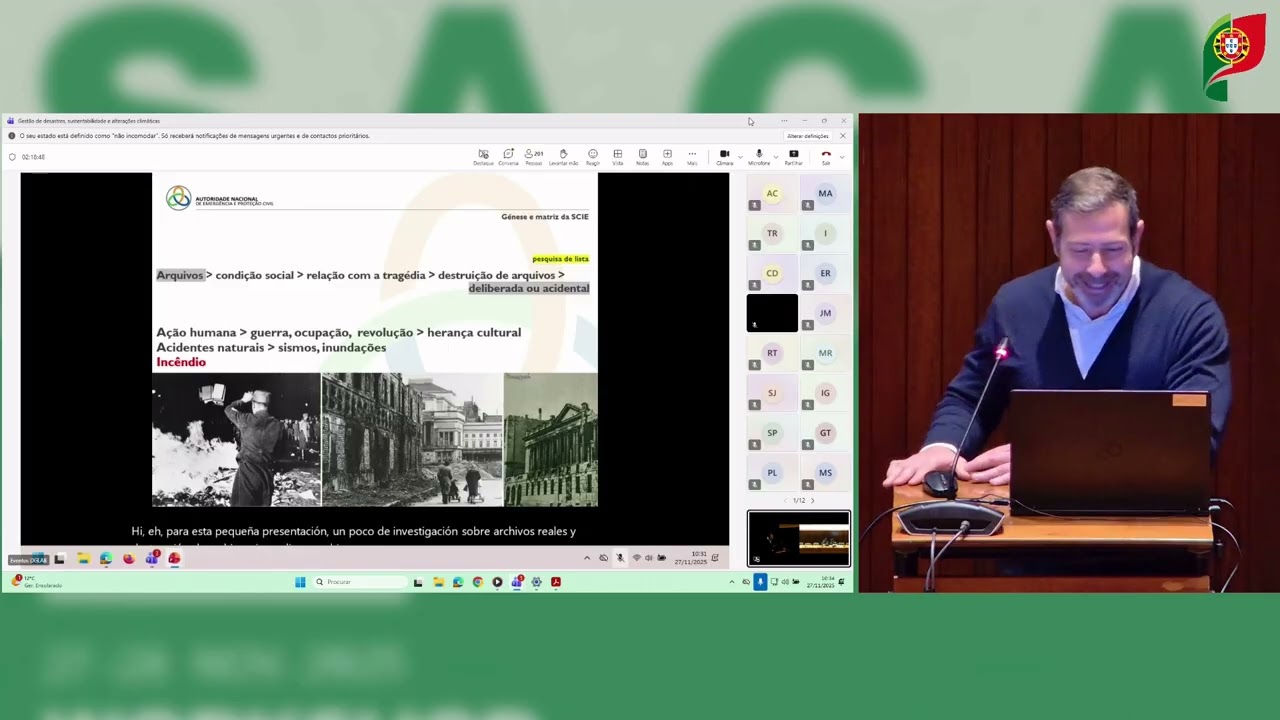Go to next participants page arrow
Image resolution: width=1280 pixels, height=720 pixels.
(812, 500)
